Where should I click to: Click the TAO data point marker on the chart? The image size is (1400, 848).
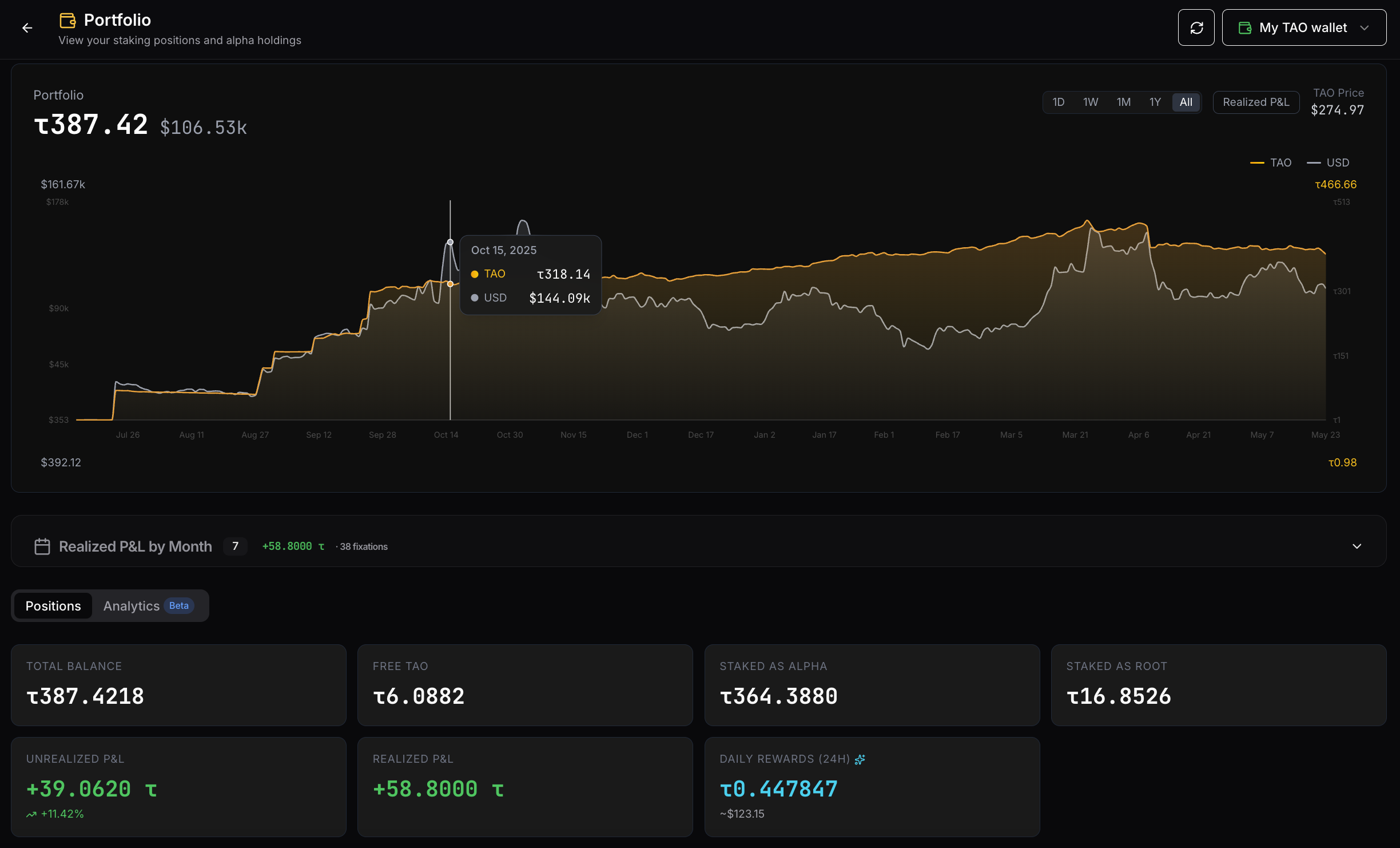[450, 284]
